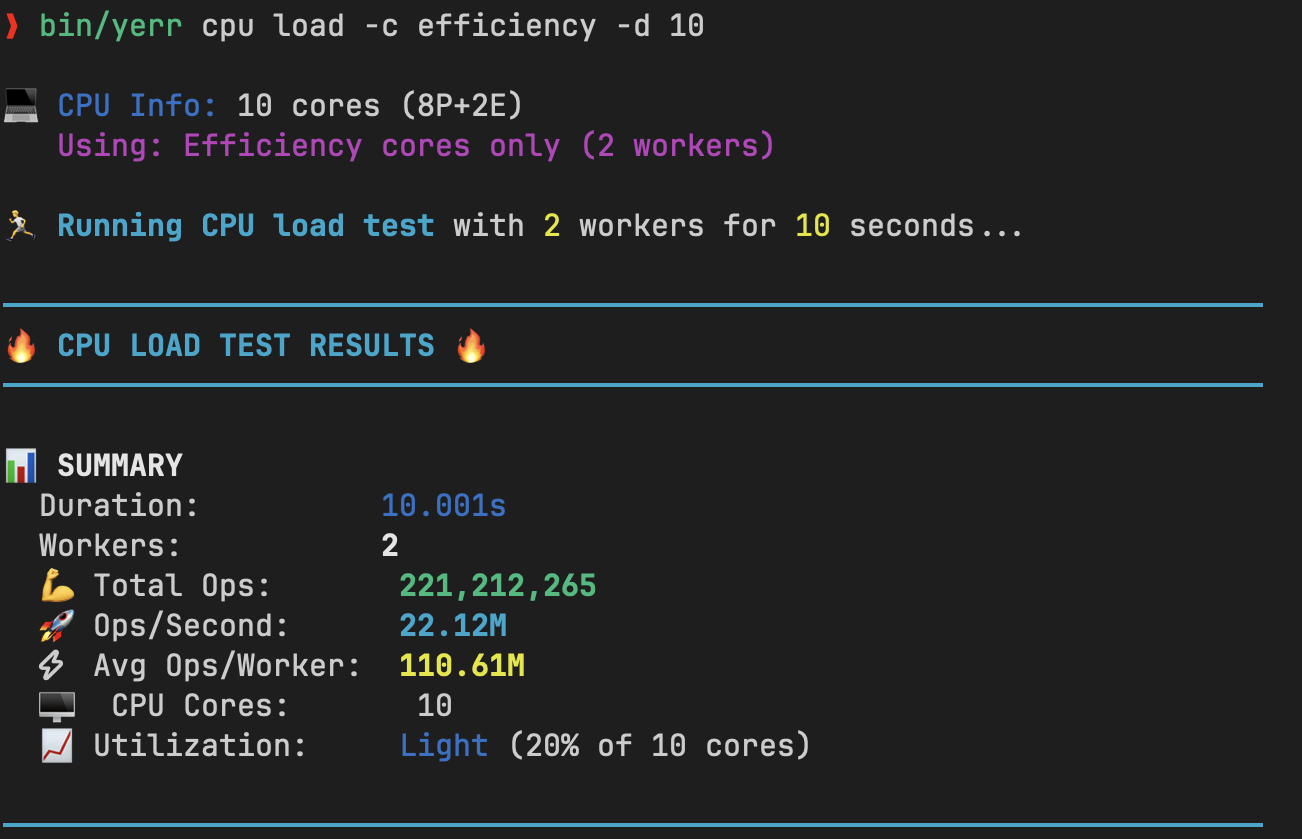
Task: Click the Duration value 10.001s
Action: coord(443,505)
